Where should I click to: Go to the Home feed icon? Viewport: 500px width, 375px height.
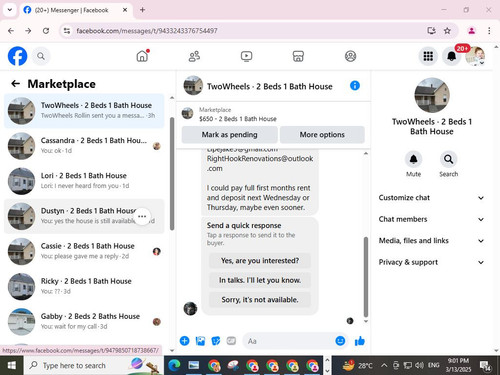(142, 56)
